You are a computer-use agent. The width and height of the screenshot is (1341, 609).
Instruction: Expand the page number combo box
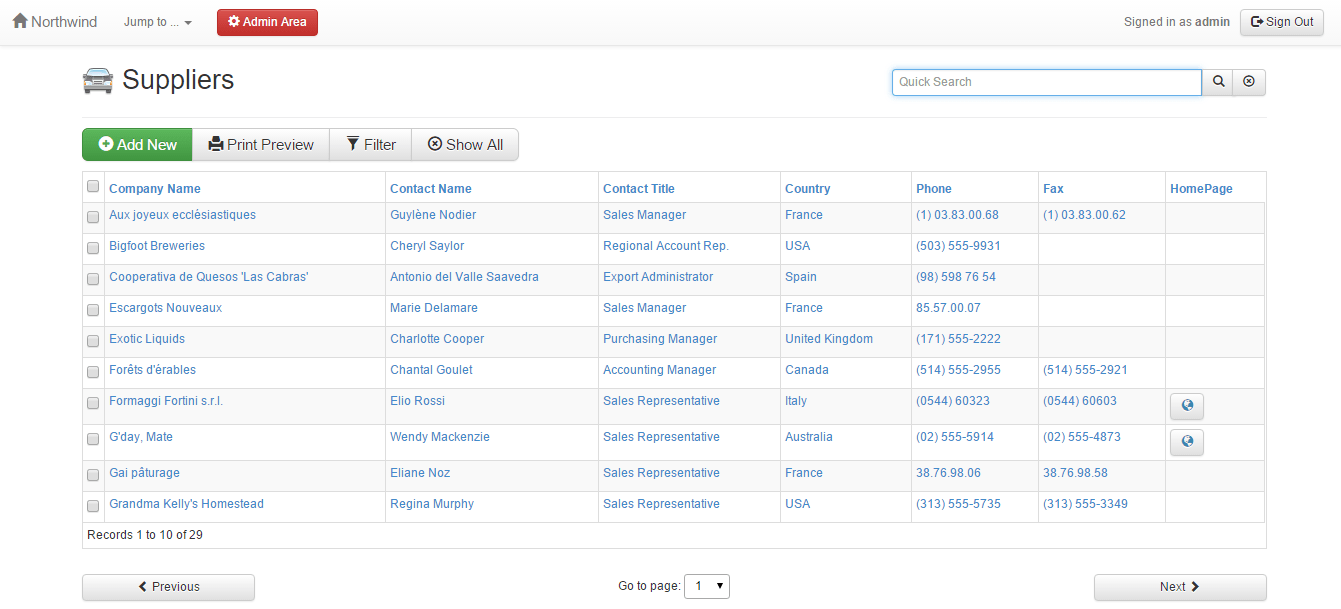click(x=707, y=587)
